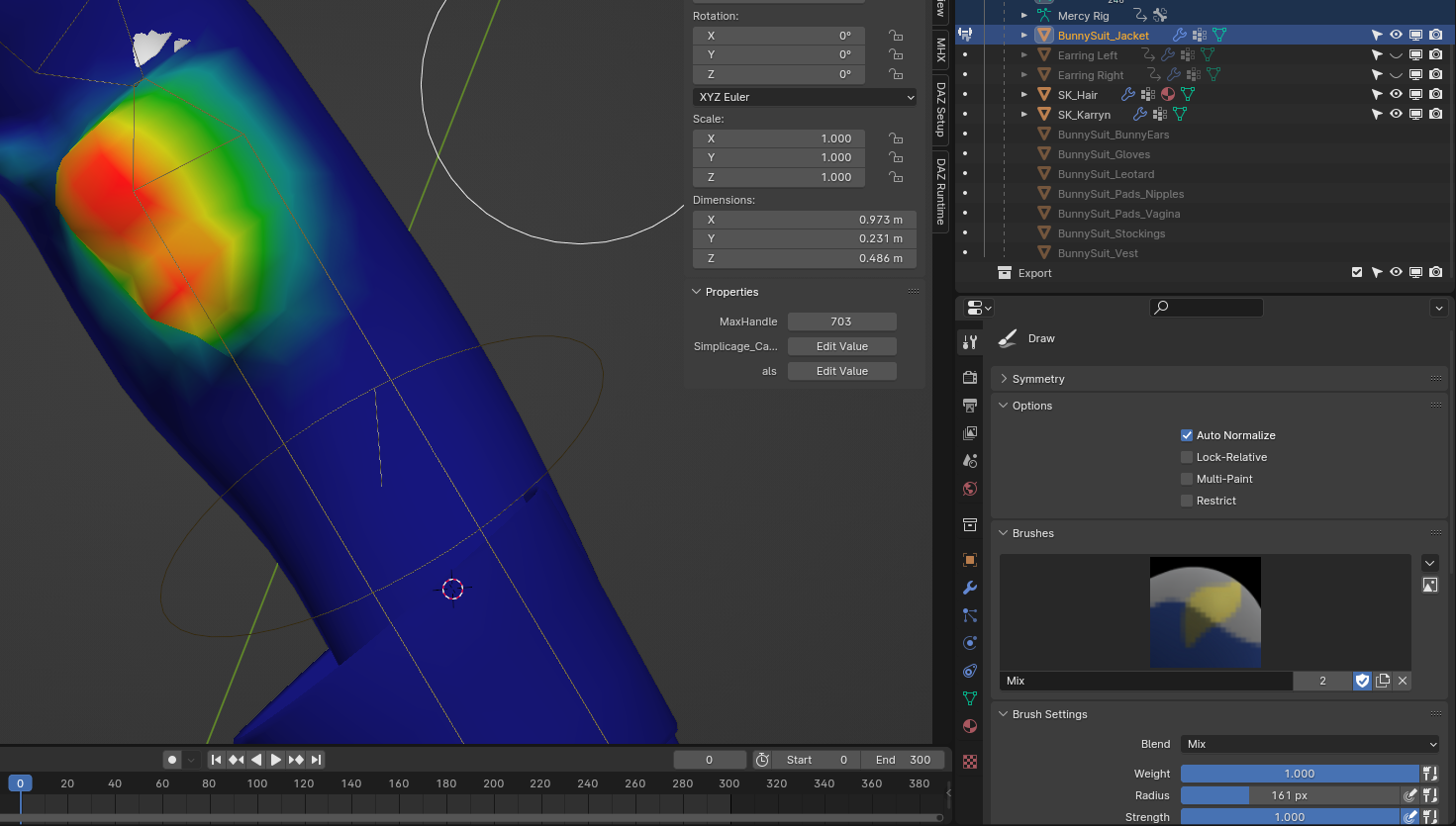Viewport: 1456px width, 826px height.
Task: Enable Lock-Relative checkbox
Action: (x=1187, y=457)
